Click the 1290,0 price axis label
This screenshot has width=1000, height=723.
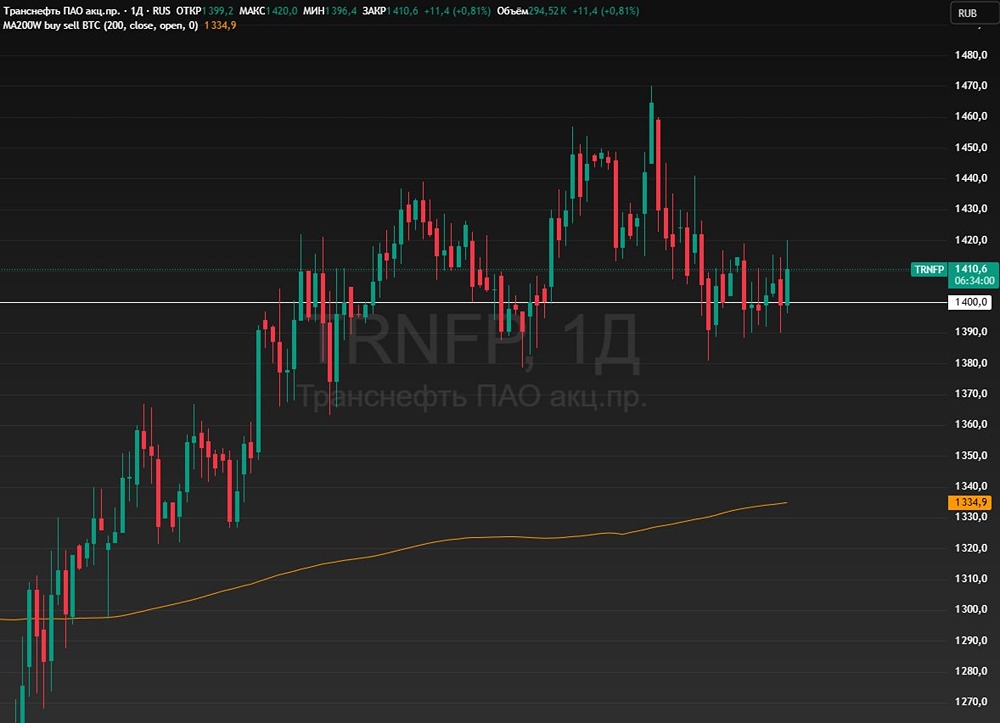(971, 640)
